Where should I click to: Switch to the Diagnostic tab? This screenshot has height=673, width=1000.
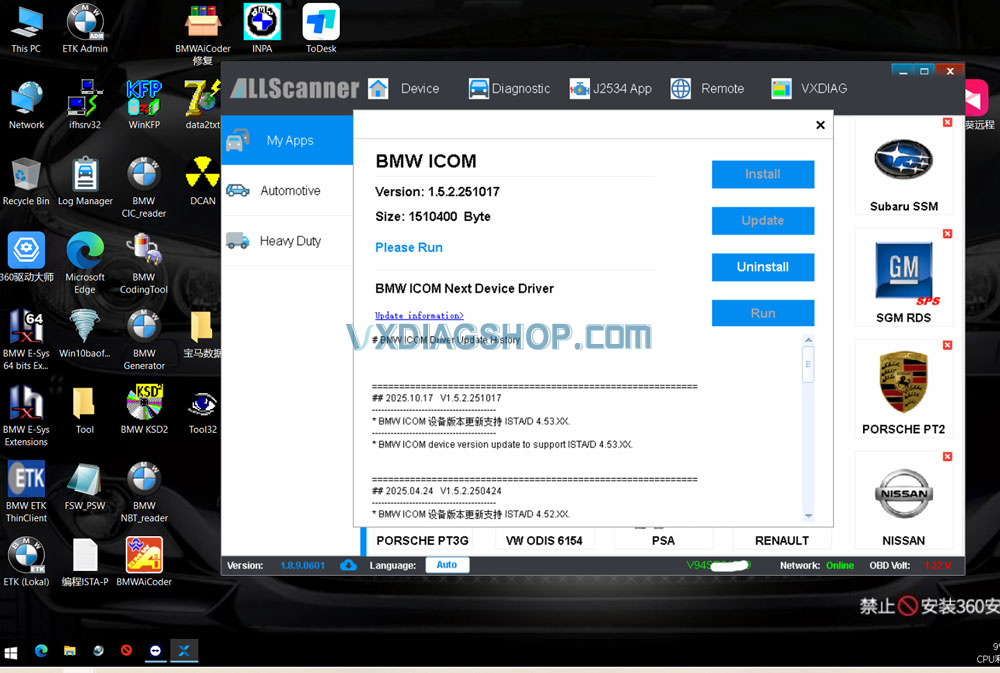509,88
